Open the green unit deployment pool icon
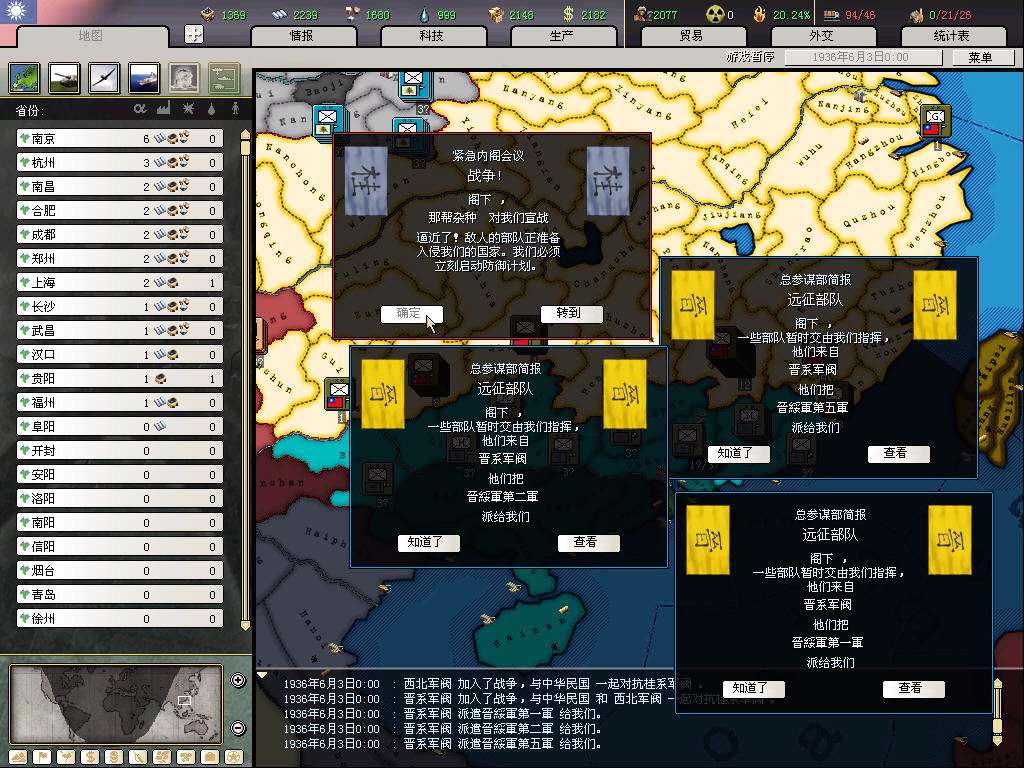Screen dimensions: 1024x768 [x=224, y=78]
